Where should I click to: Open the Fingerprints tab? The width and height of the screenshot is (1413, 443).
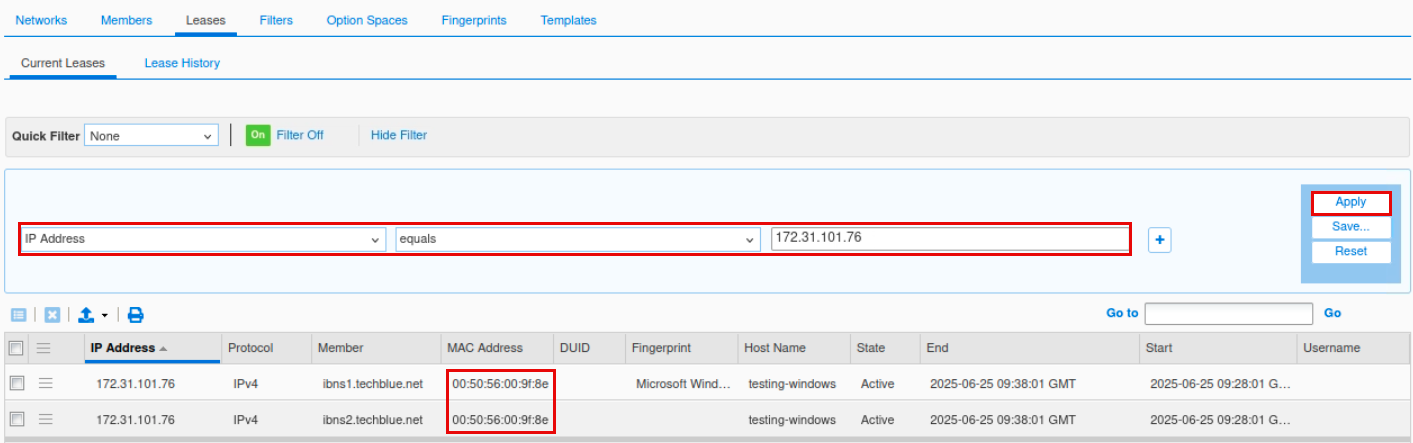(473, 20)
